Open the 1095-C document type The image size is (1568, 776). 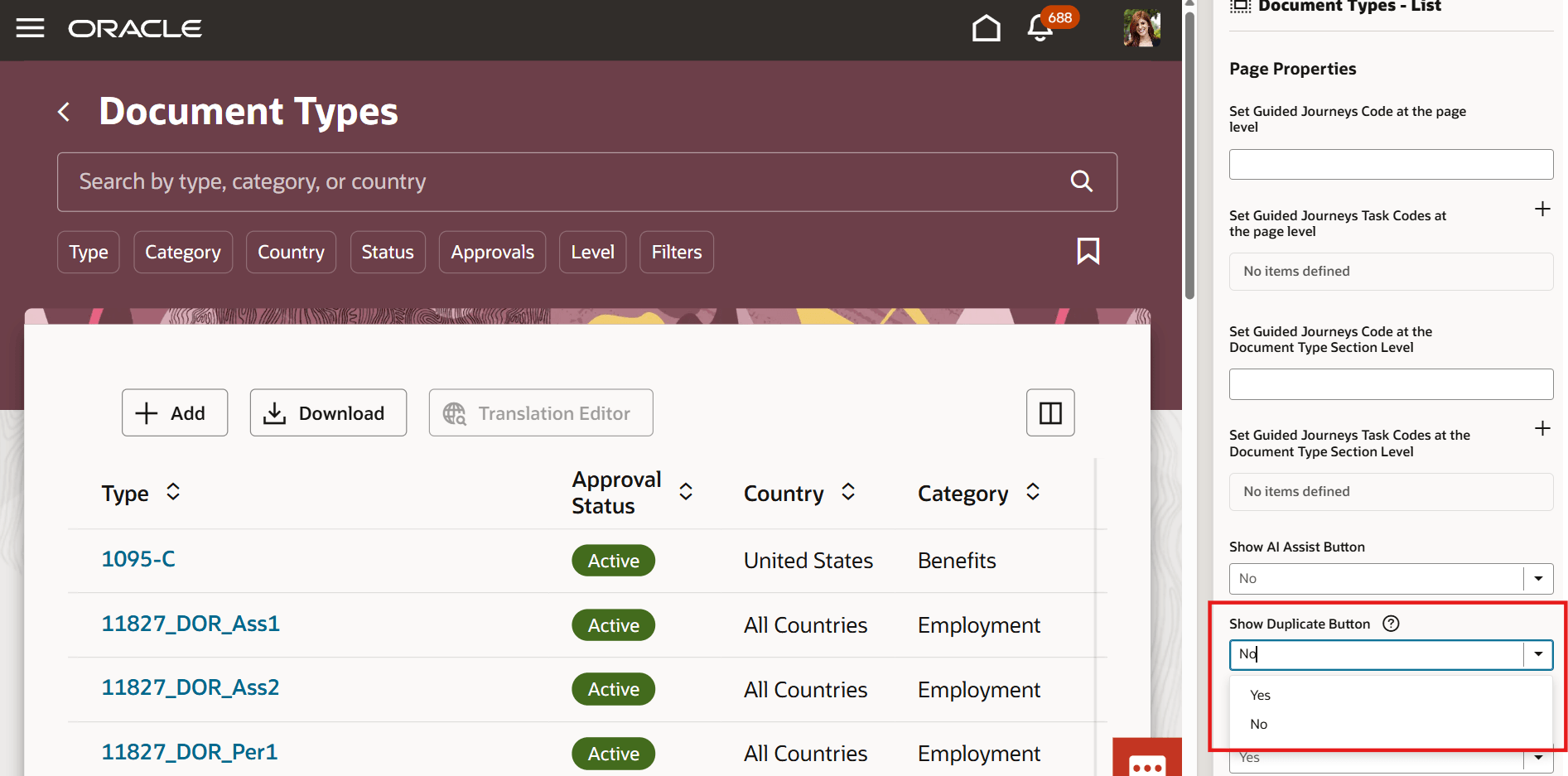(x=138, y=559)
